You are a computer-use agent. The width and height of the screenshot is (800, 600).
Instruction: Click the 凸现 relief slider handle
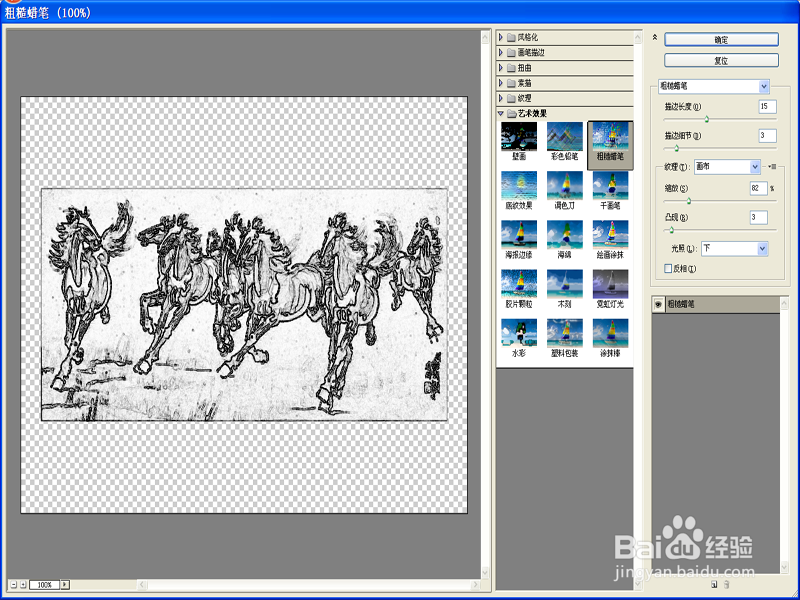671,230
